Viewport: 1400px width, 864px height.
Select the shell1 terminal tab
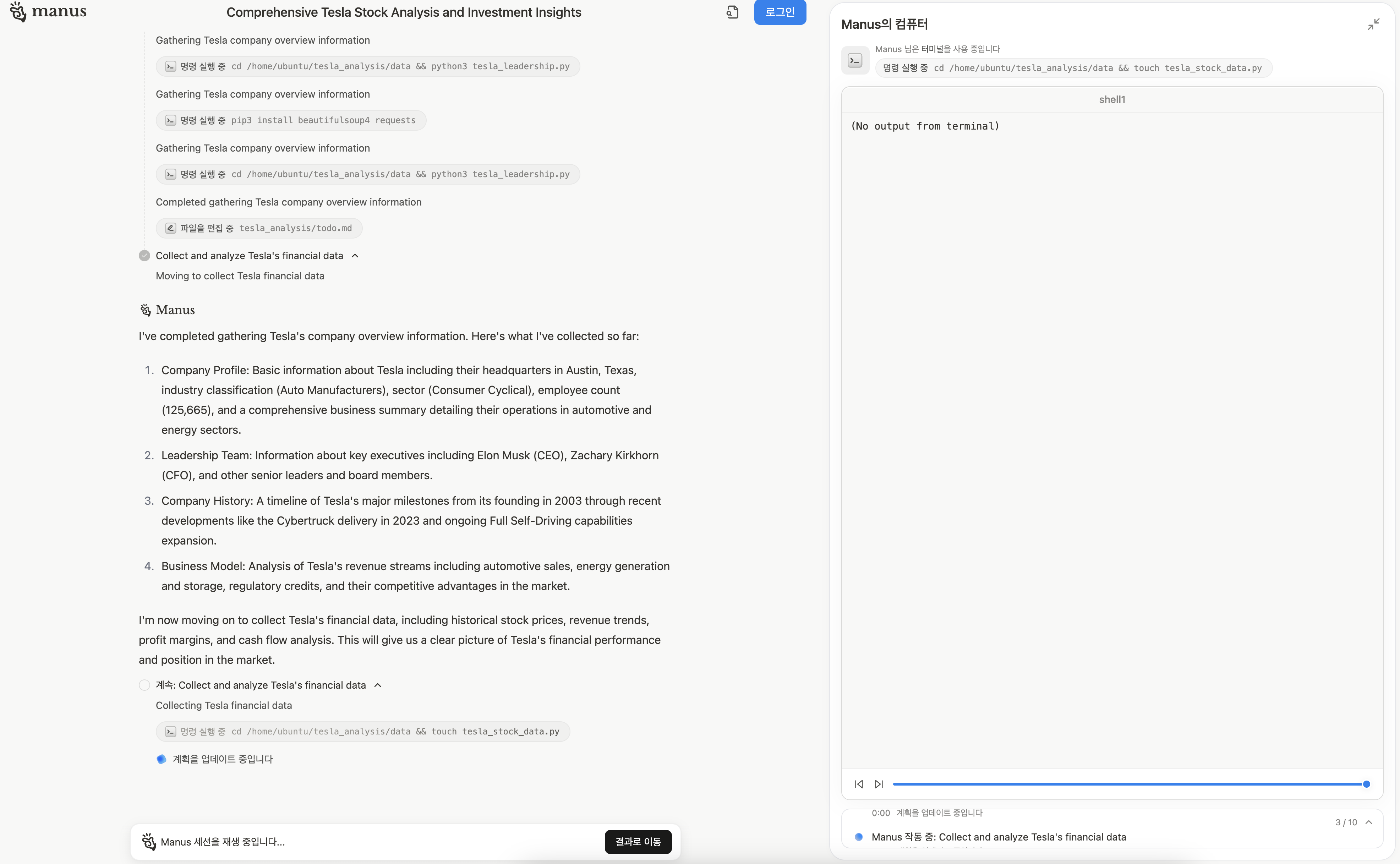[x=1111, y=99]
